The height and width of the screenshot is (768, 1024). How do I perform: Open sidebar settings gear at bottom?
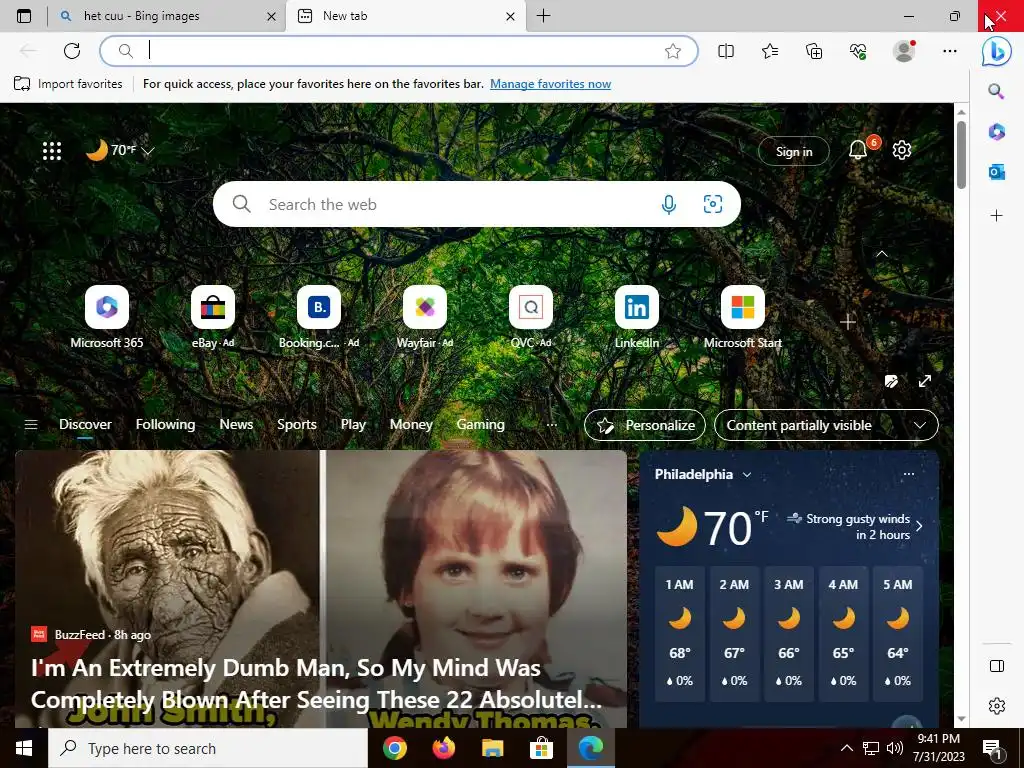[x=997, y=706]
